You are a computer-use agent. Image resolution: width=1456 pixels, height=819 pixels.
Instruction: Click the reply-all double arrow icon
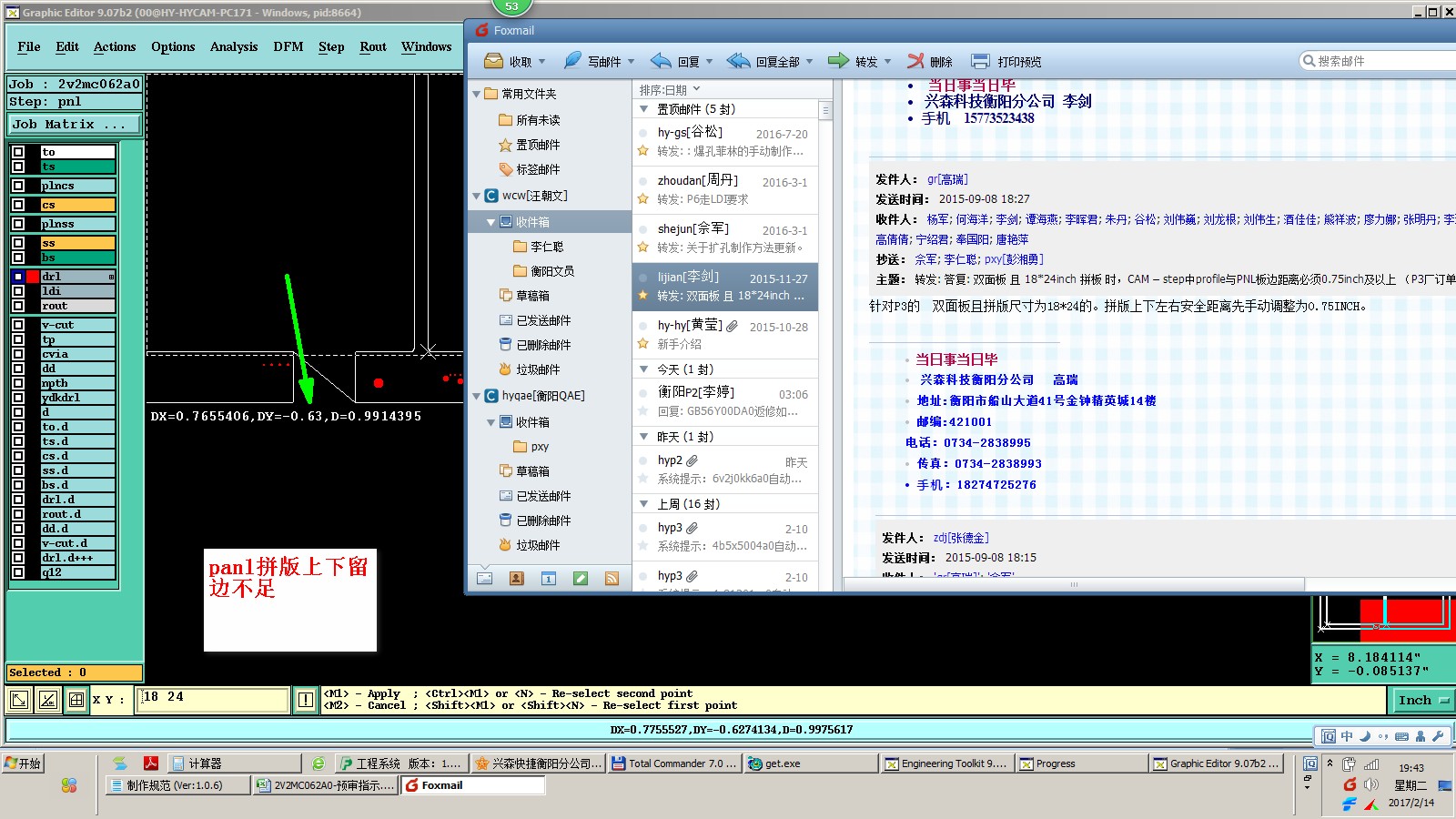(738, 61)
